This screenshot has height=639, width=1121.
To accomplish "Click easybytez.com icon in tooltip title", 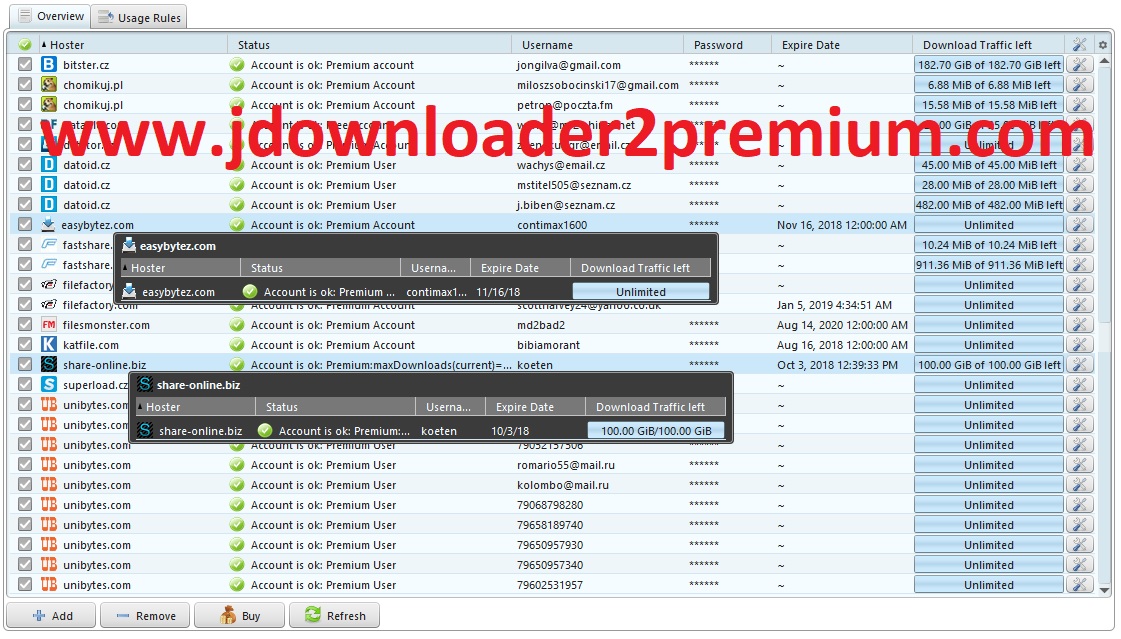I will [129, 245].
